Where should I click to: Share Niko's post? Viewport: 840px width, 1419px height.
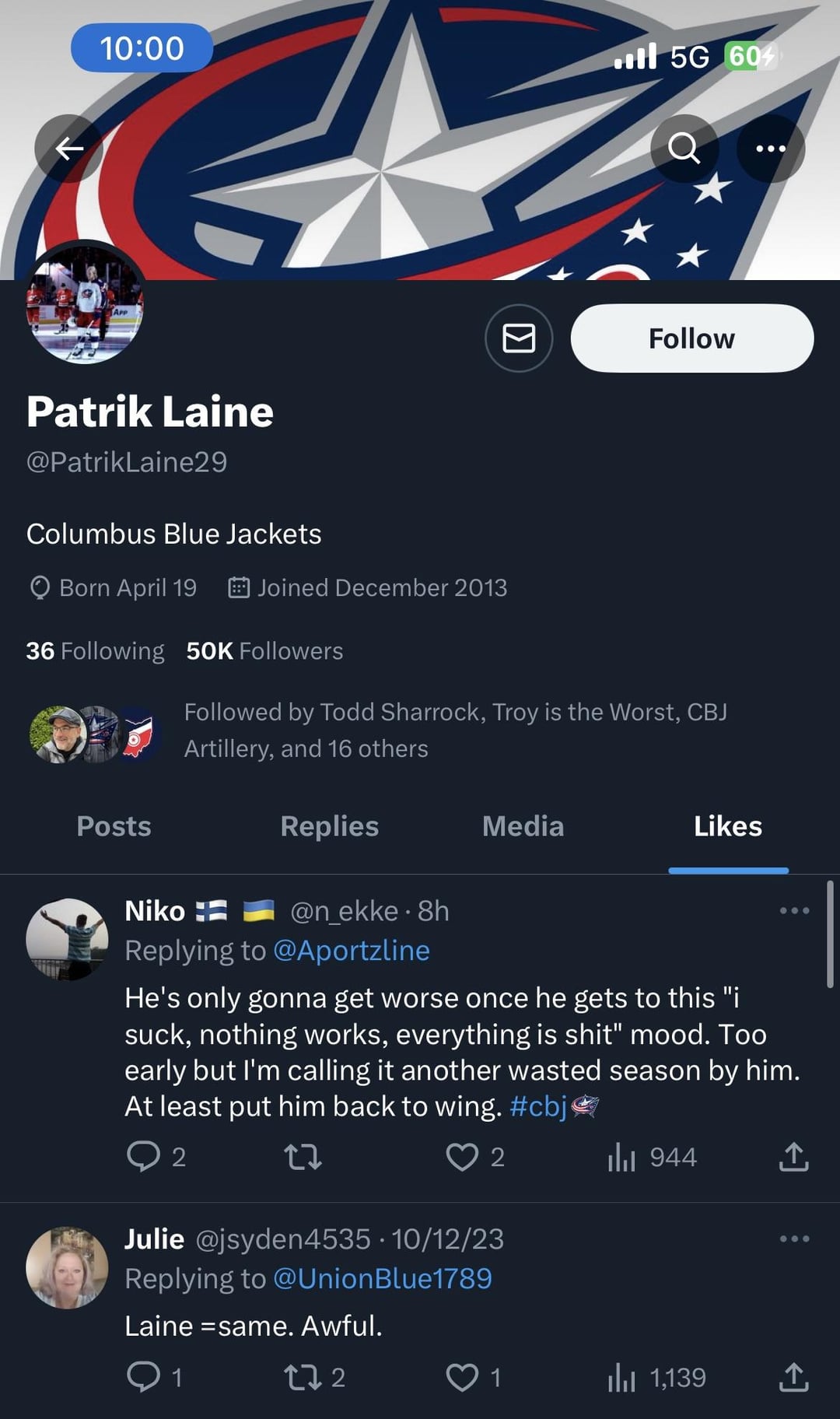[793, 1157]
